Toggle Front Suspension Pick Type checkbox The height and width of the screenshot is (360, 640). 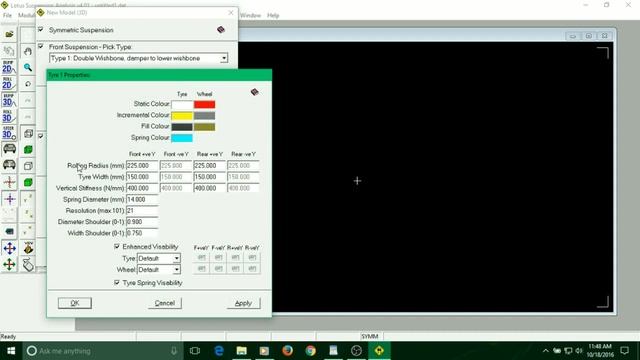pyautogui.click(x=41, y=47)
